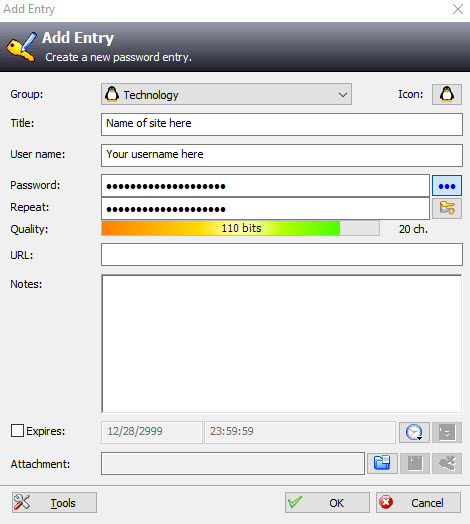Click the disabled calendar button beside expiry time
The image size is (470, 524).
[447, 432]
